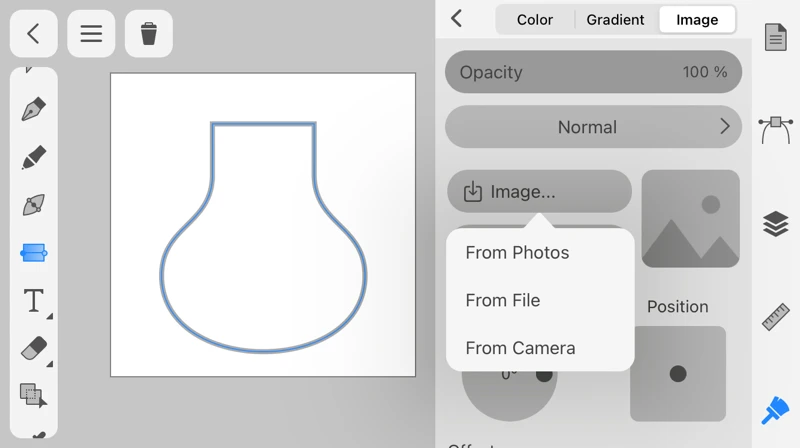800x448 pixels.
Task: Activate the Text tool
Action: click(x=33, y=300)
